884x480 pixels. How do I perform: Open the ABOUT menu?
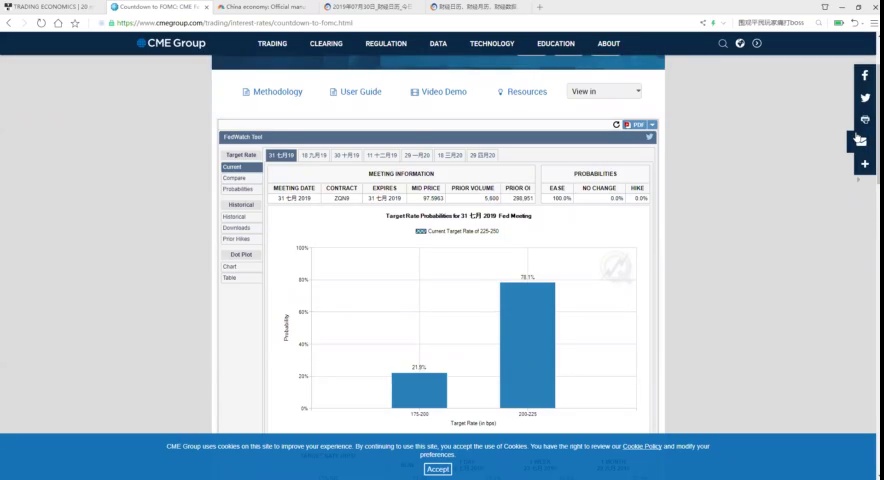[608, 43]
